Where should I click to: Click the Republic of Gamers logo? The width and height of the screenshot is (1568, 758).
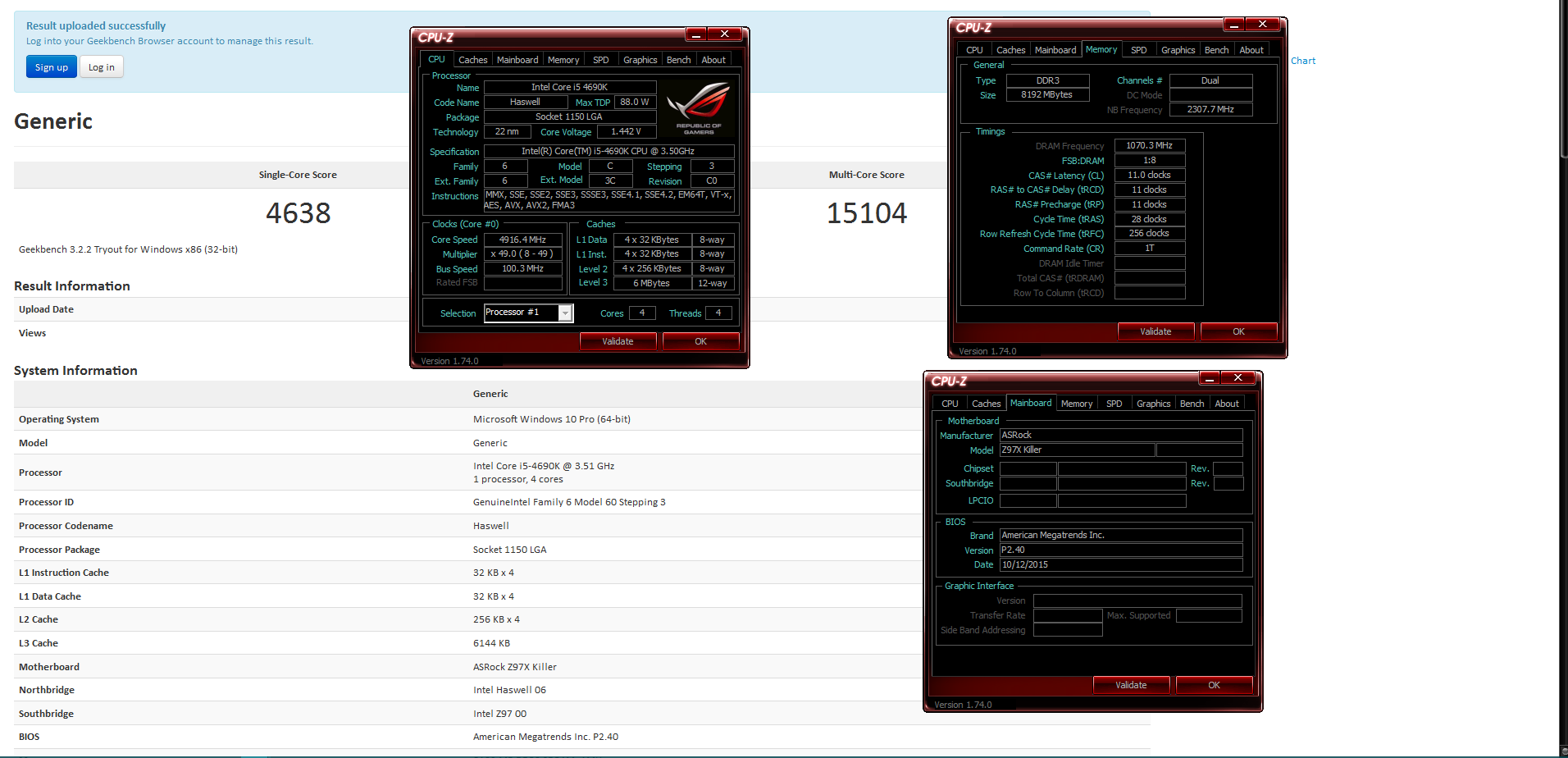[699, 108]
